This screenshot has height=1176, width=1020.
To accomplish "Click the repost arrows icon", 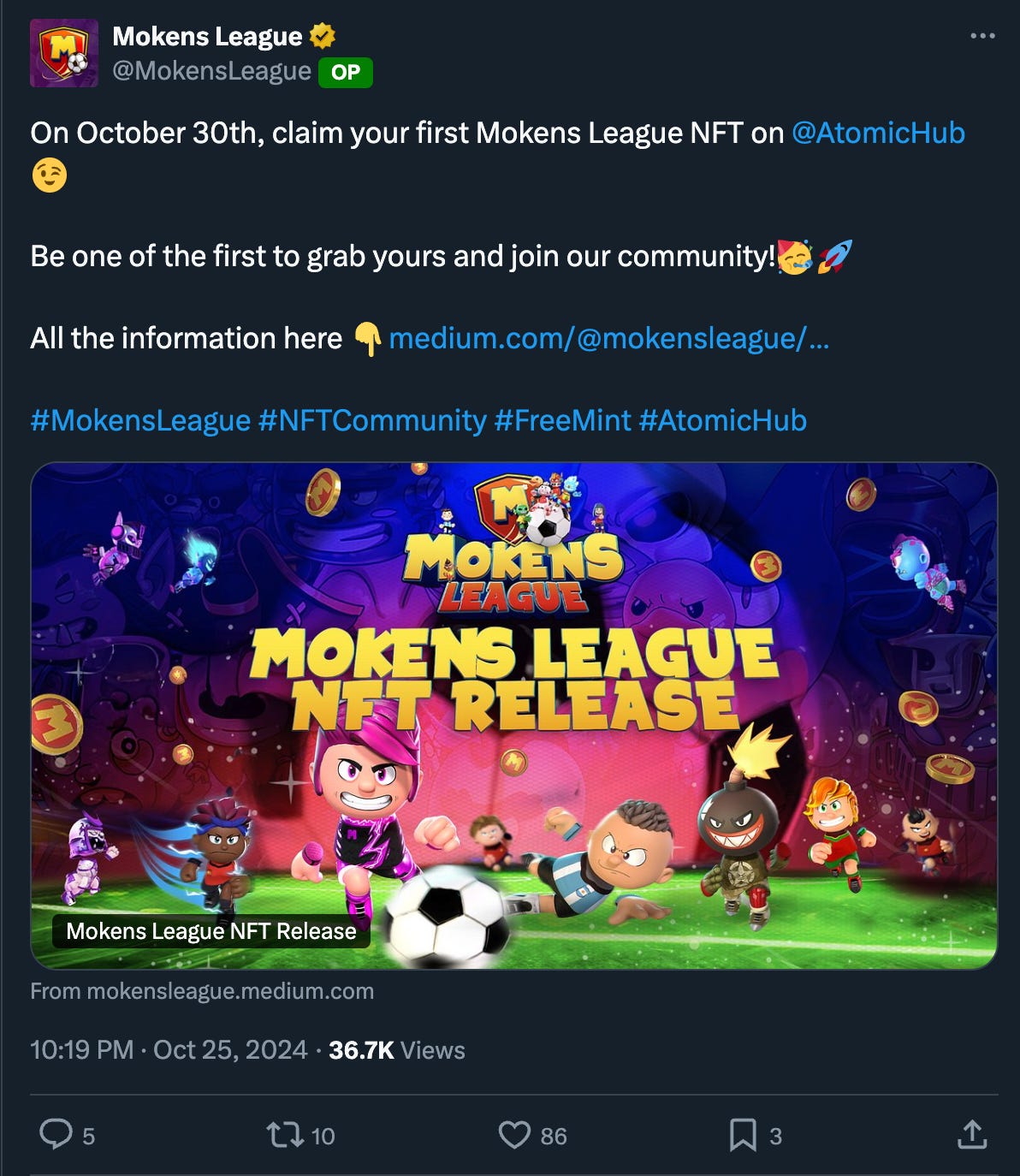I will click(x=284, y=1136).
